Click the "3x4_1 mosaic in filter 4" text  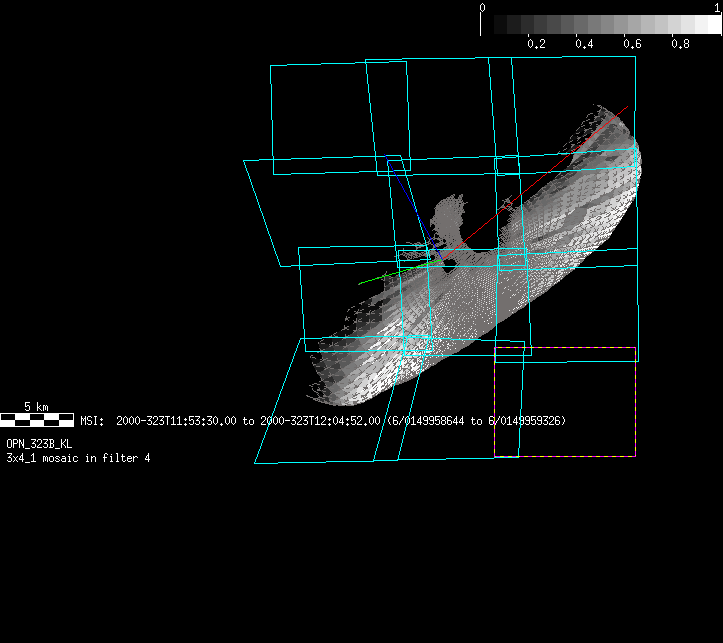[x=79, y=457]
